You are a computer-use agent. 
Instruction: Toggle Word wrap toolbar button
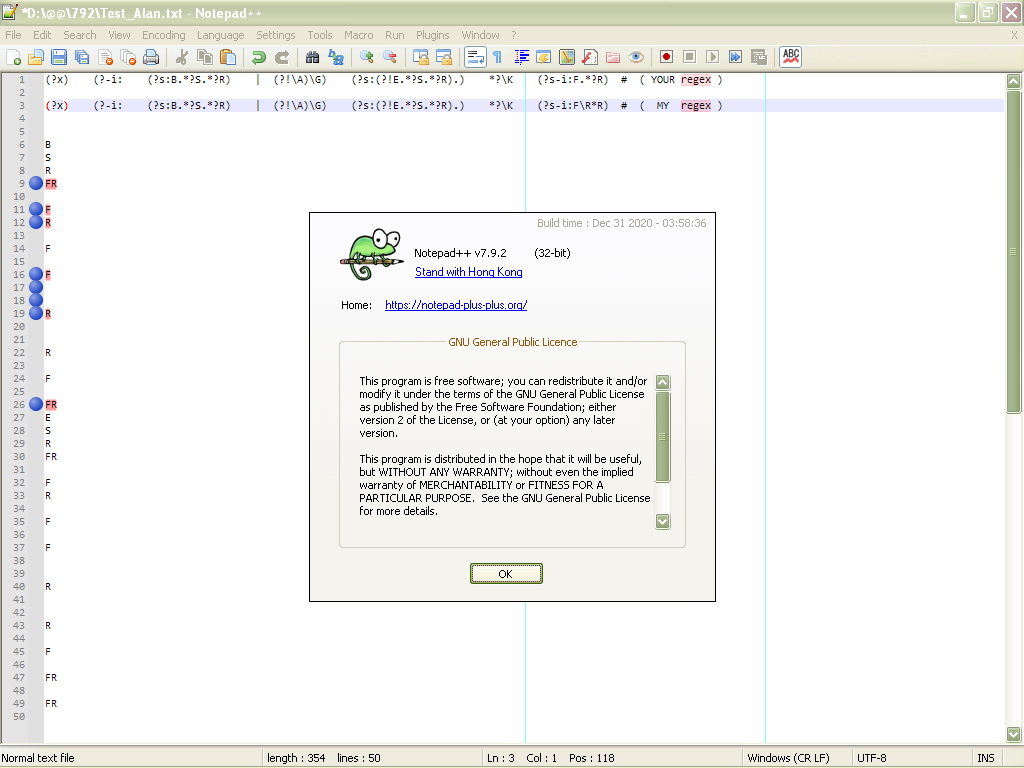(x=475, y=57)
